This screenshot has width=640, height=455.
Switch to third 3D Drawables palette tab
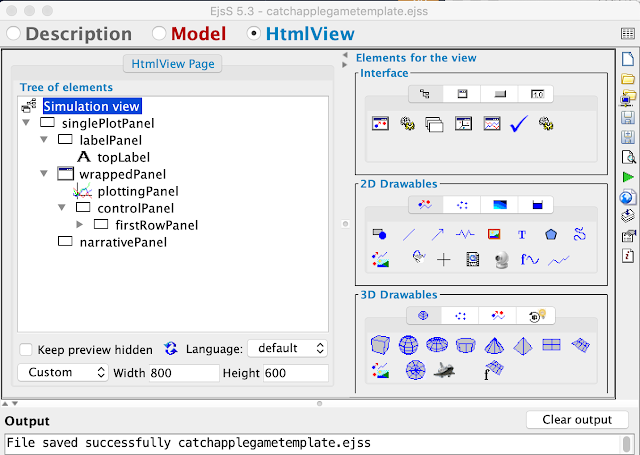click(x=498, y=315)
